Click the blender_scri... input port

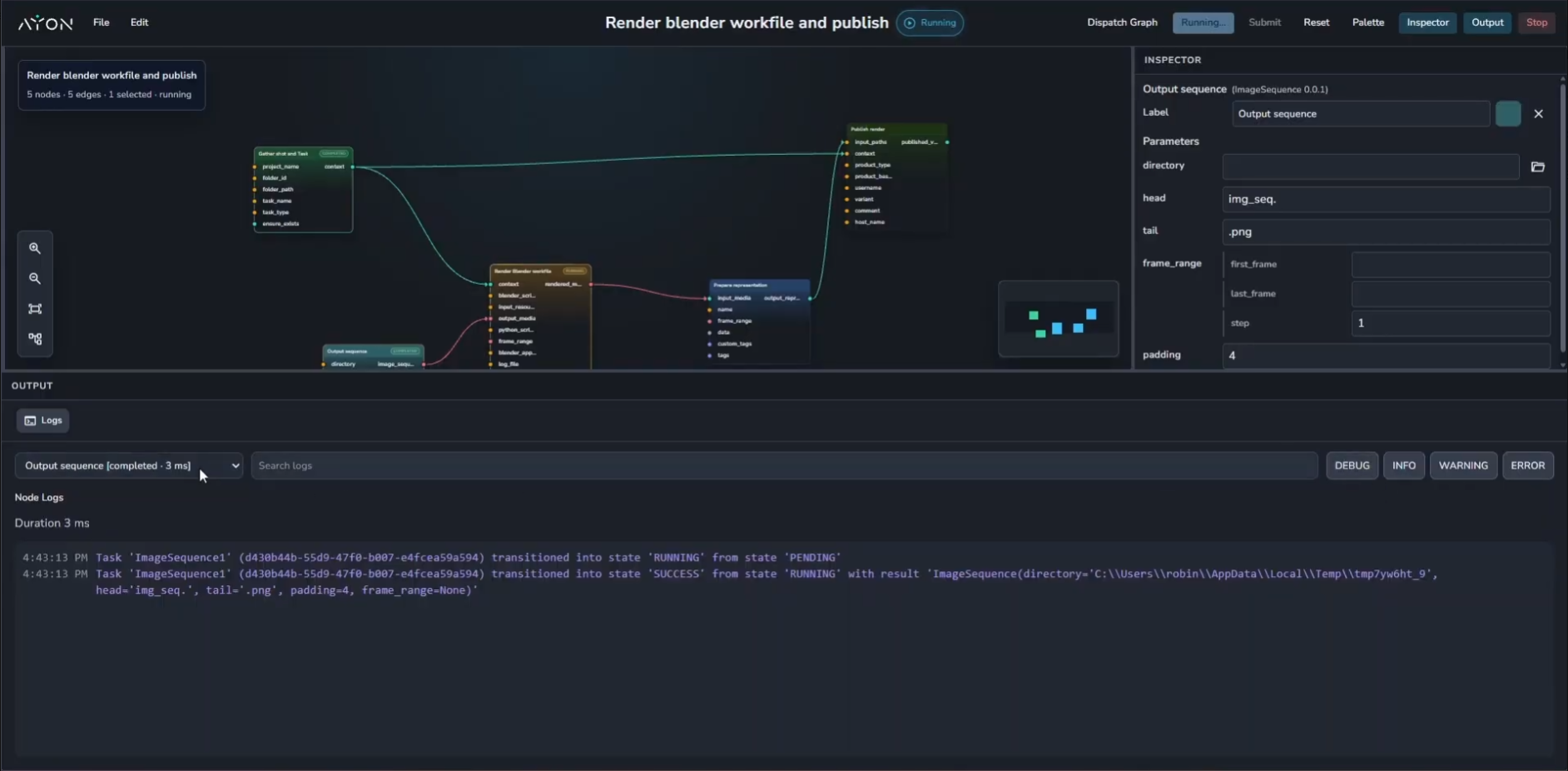pyautogui.click(x=490, y=296)
